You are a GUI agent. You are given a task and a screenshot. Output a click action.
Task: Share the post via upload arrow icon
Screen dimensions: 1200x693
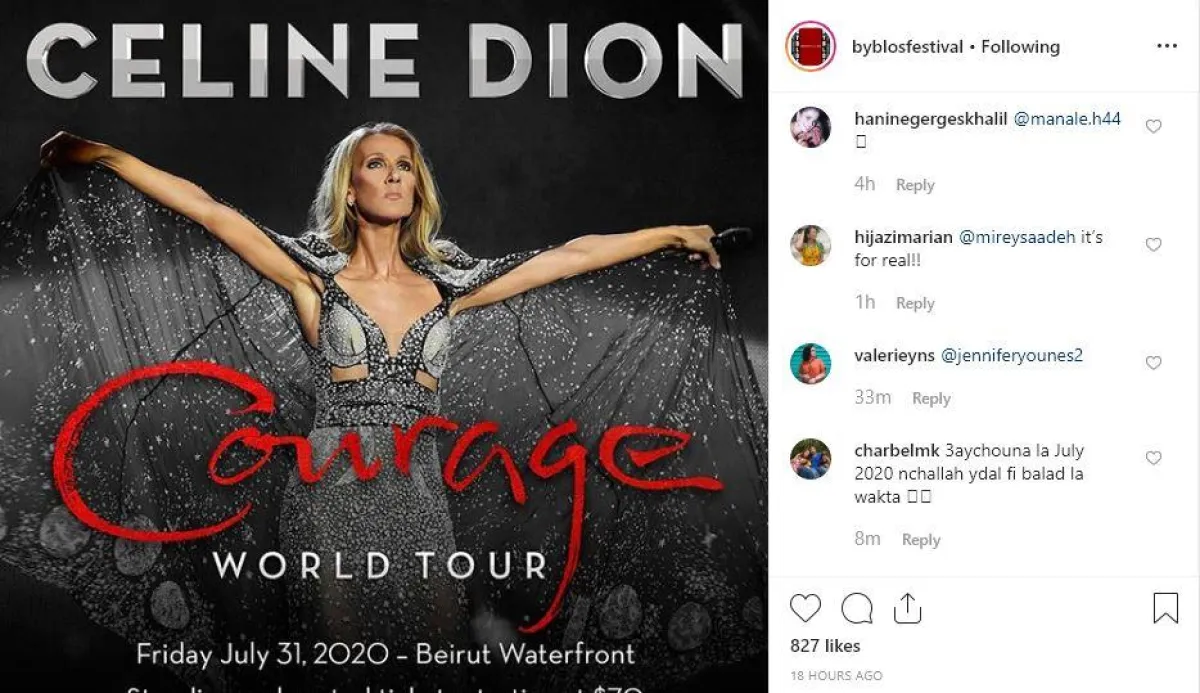click(x=906, y=608)
